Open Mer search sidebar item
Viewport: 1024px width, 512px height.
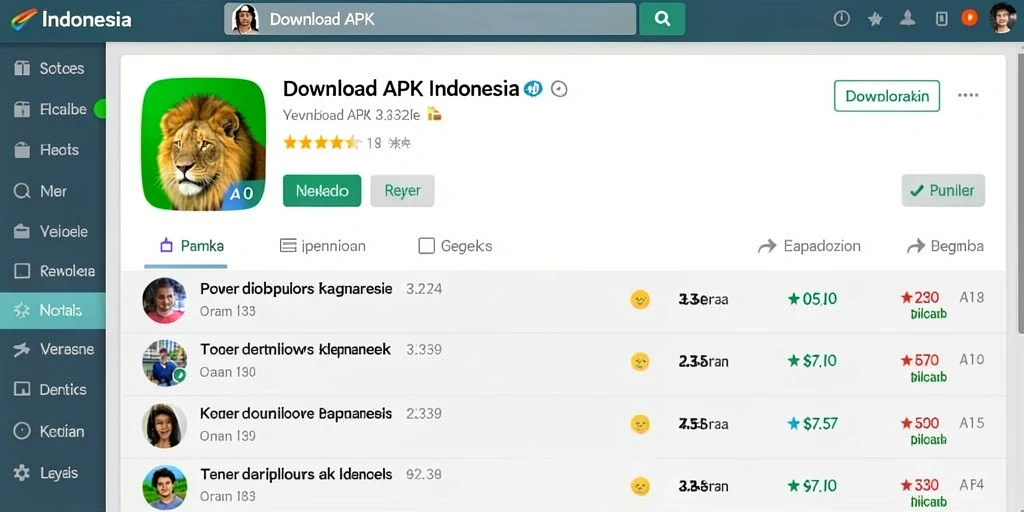click(x=52, y=191)
